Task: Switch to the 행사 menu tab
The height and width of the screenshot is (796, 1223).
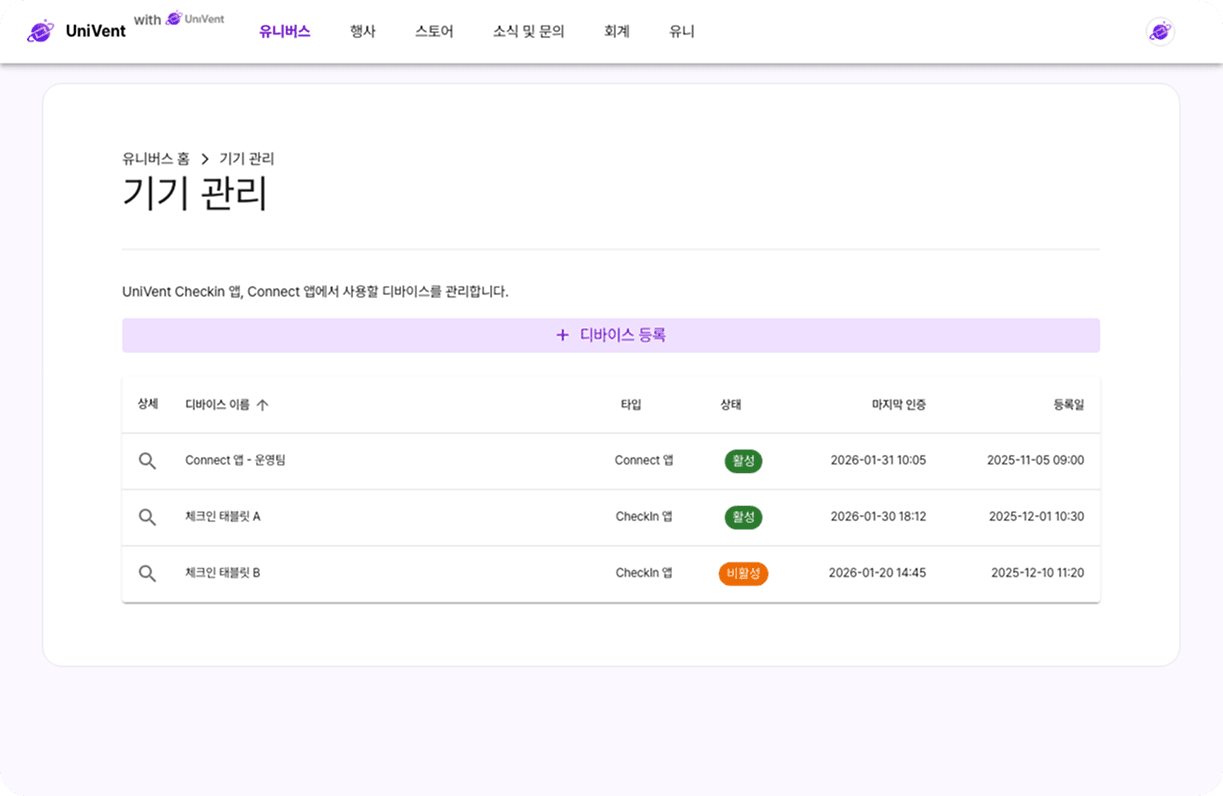Action: coord(362,31)
